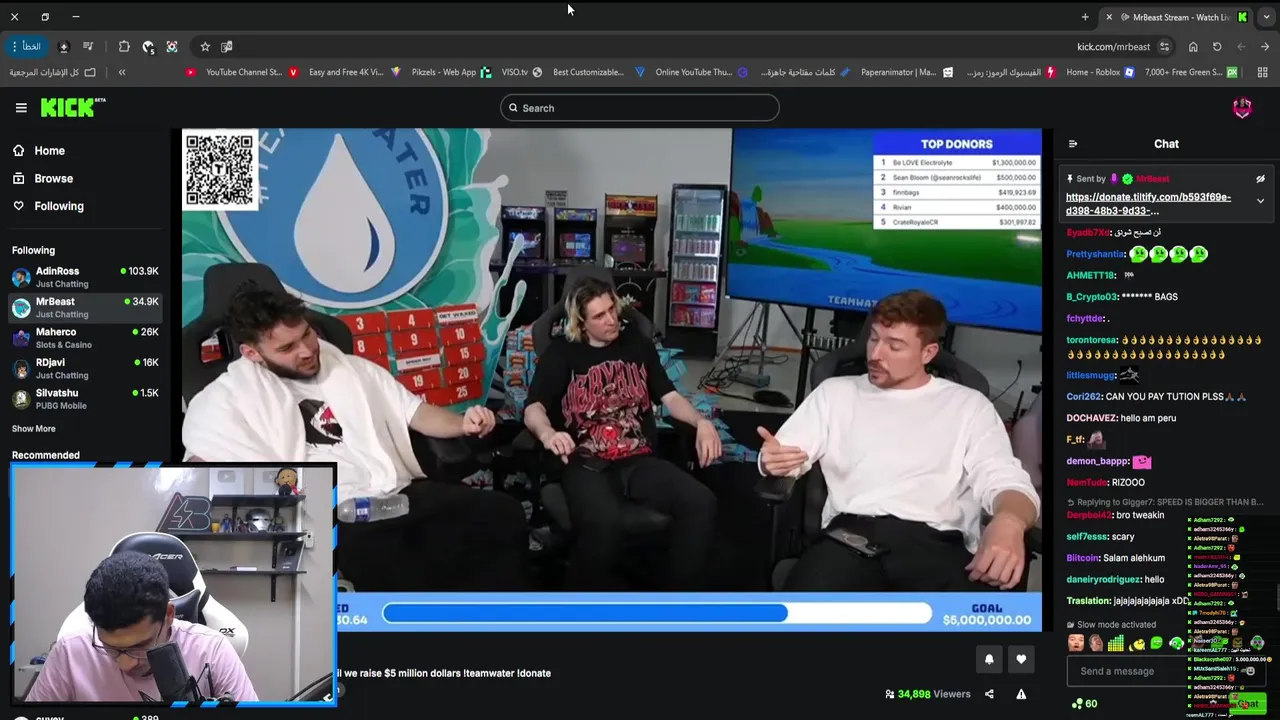Reload the current page

pyautogui.click(x=1217, y=47)
